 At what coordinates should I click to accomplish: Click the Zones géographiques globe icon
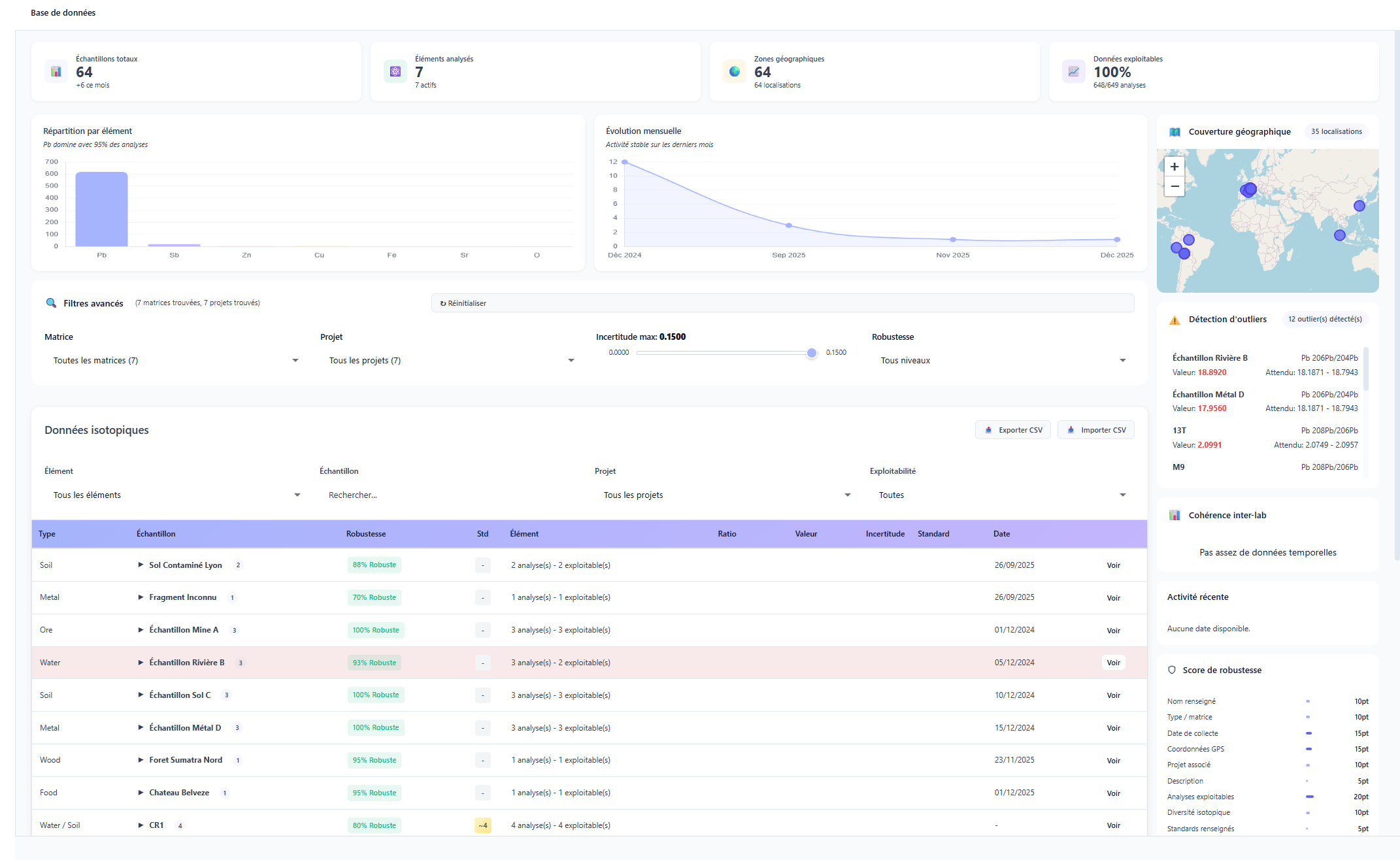pyautogui.click(x=734, y=71)
